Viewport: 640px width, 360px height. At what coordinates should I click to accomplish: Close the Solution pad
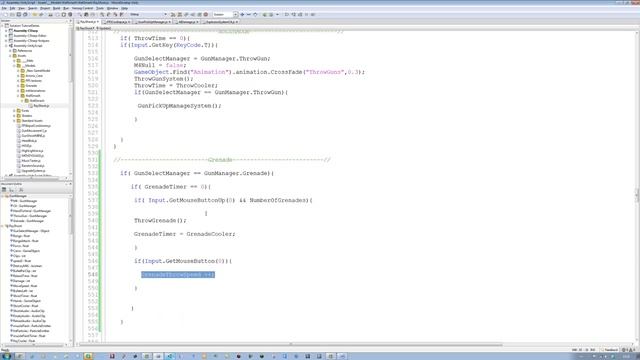[71, 20]
